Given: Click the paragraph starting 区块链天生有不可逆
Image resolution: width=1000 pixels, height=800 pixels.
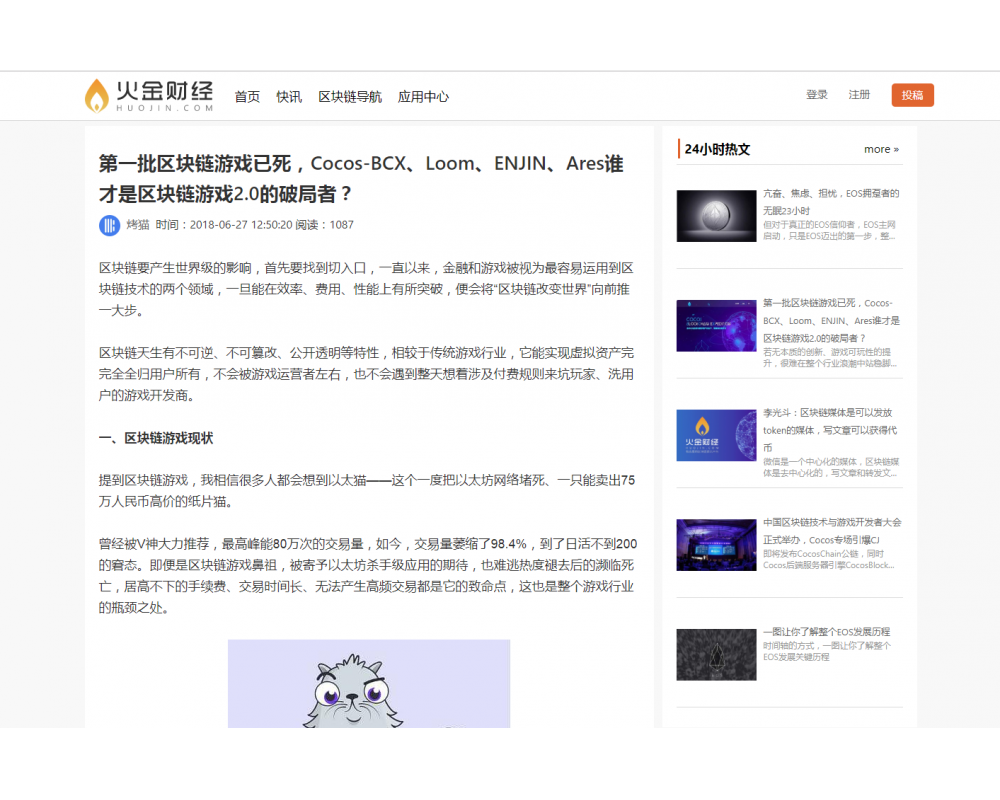Looking at the screenshot, I should (366, 374).
